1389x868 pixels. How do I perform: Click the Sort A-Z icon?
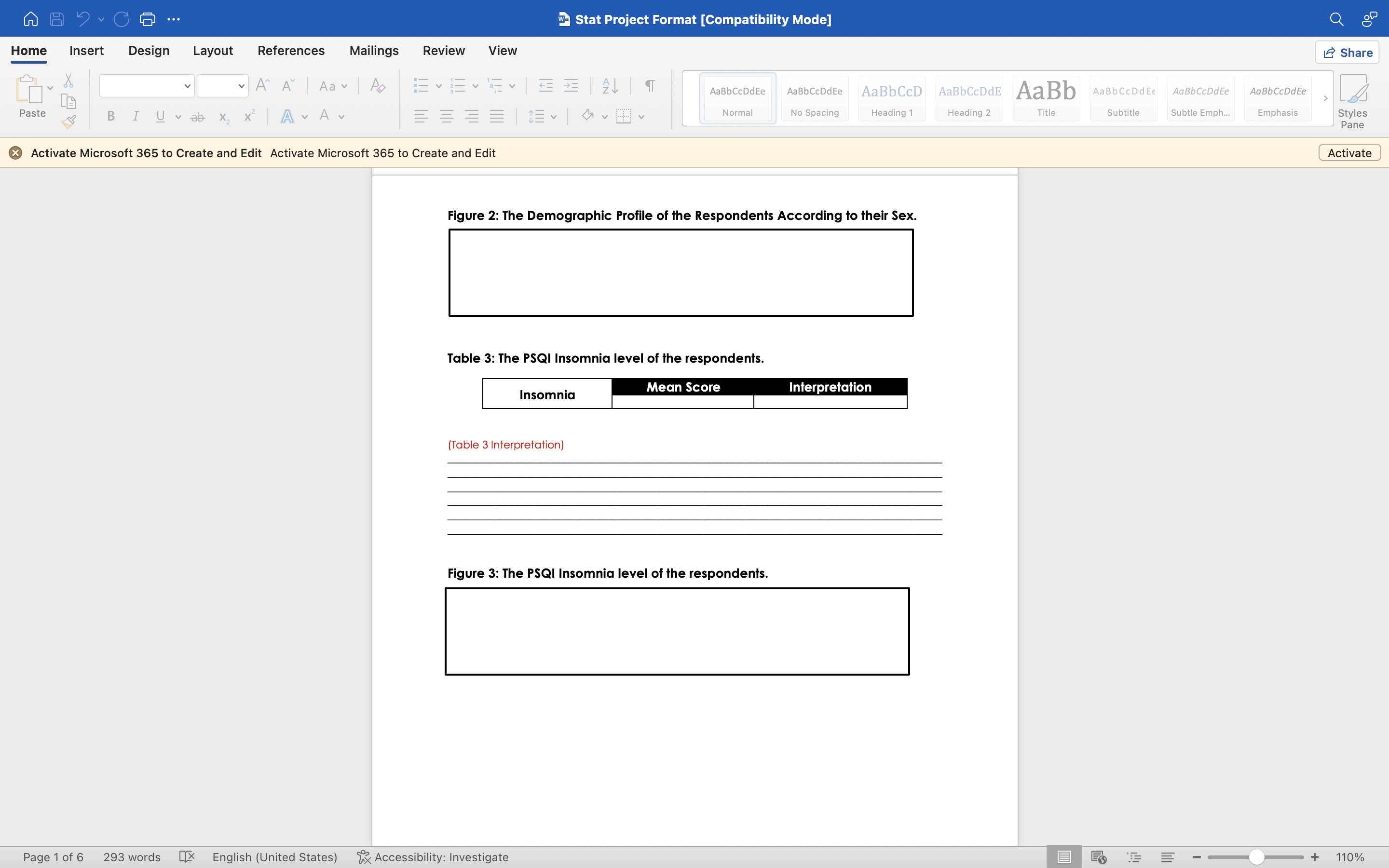pyautogui.click(x=610, y=86)
